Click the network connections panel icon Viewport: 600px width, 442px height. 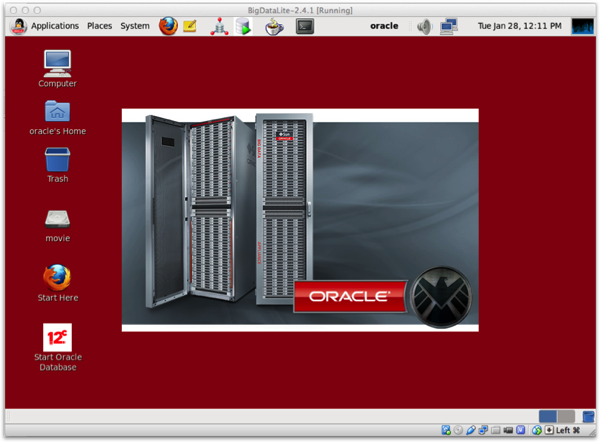[x=448, y=27]
